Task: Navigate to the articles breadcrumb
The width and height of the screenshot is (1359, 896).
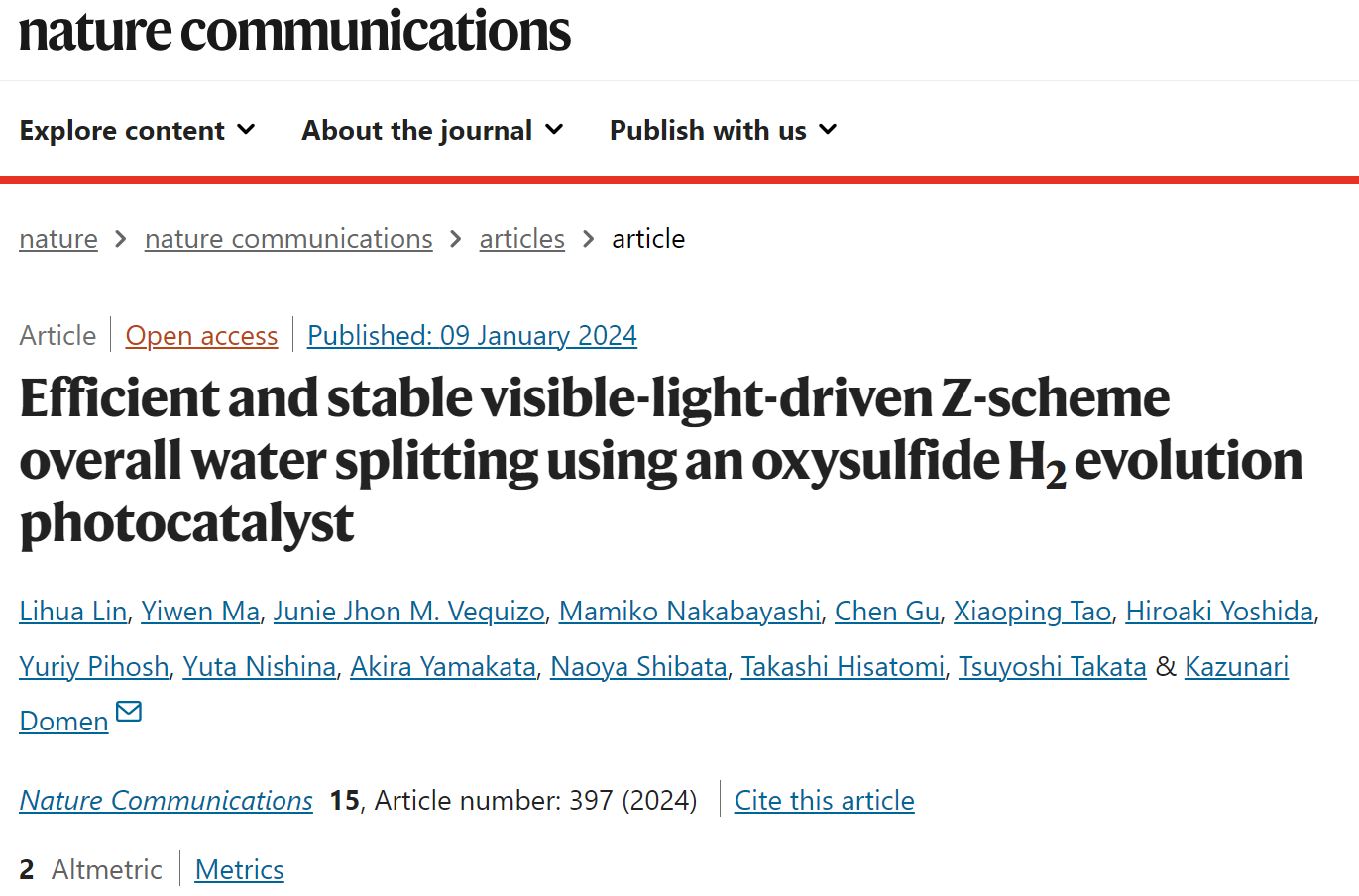Action: (522, 239)
